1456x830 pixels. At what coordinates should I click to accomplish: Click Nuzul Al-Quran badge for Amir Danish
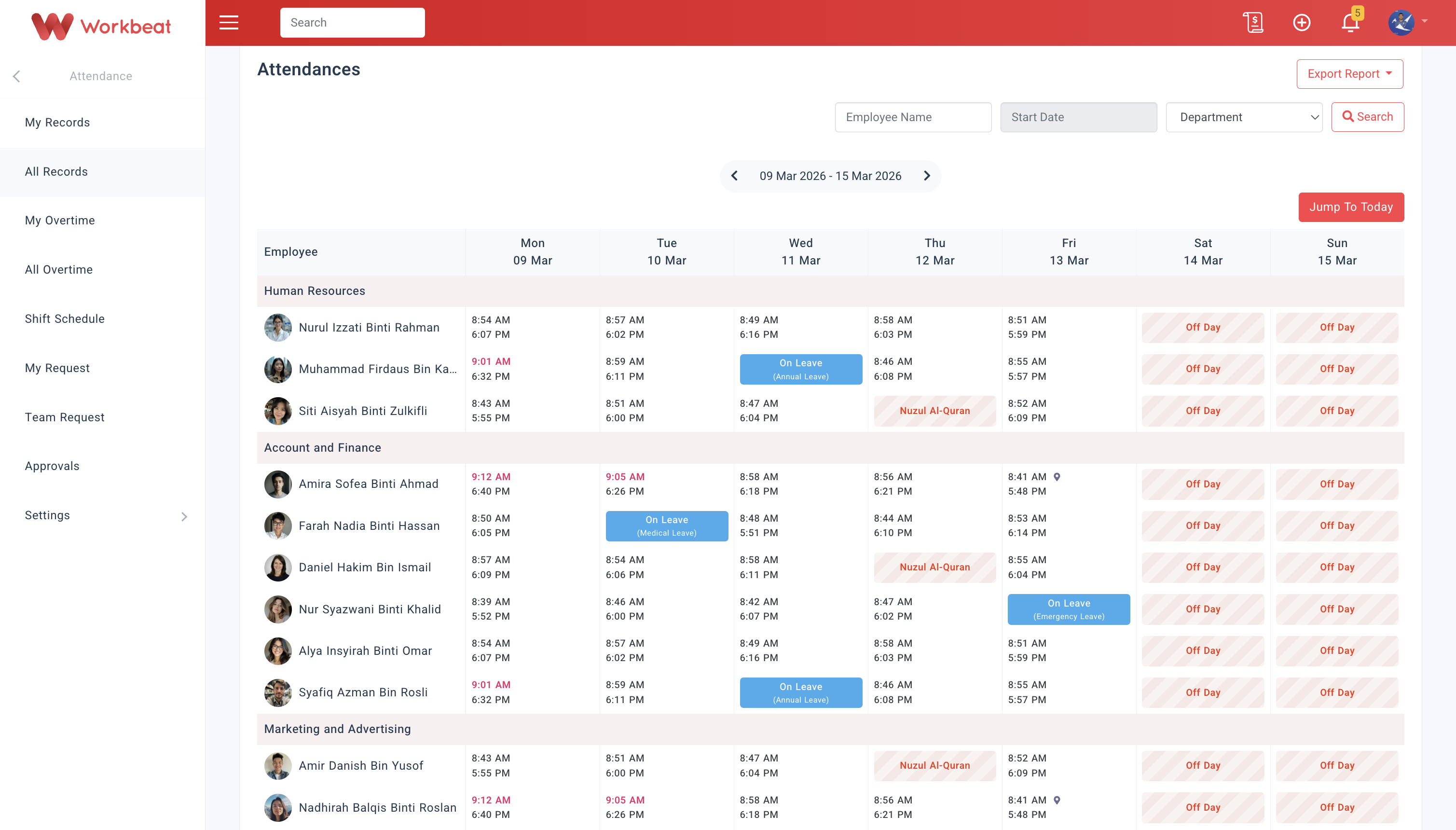[x=934, y=766]
